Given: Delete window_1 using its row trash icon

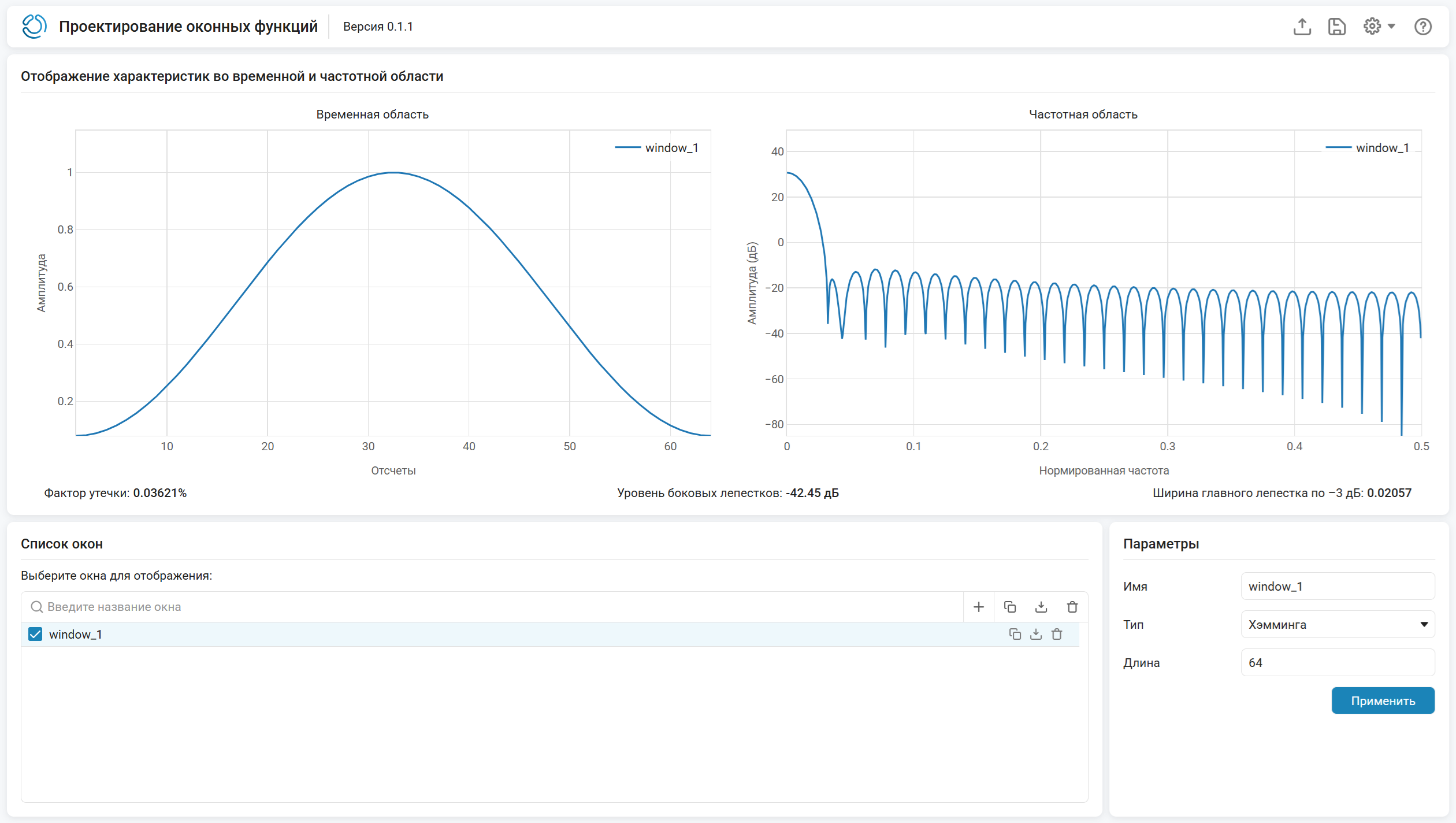Looking at the screenshot, I should point(1057,634).
